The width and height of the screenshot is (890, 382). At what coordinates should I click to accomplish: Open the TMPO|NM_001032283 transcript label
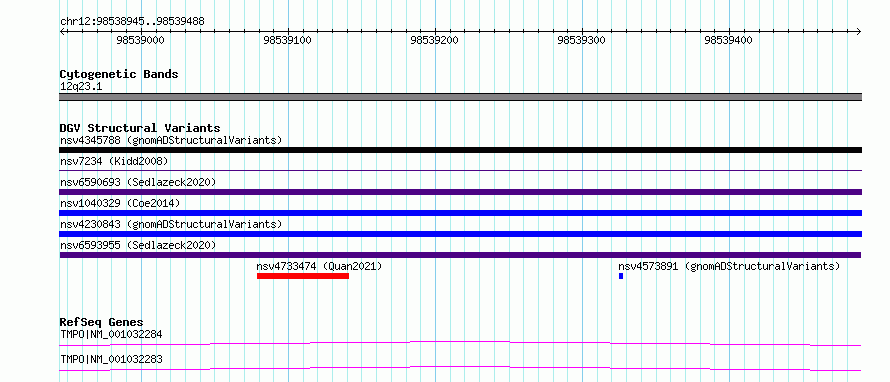pyautogui.click(x=111, y=359)
